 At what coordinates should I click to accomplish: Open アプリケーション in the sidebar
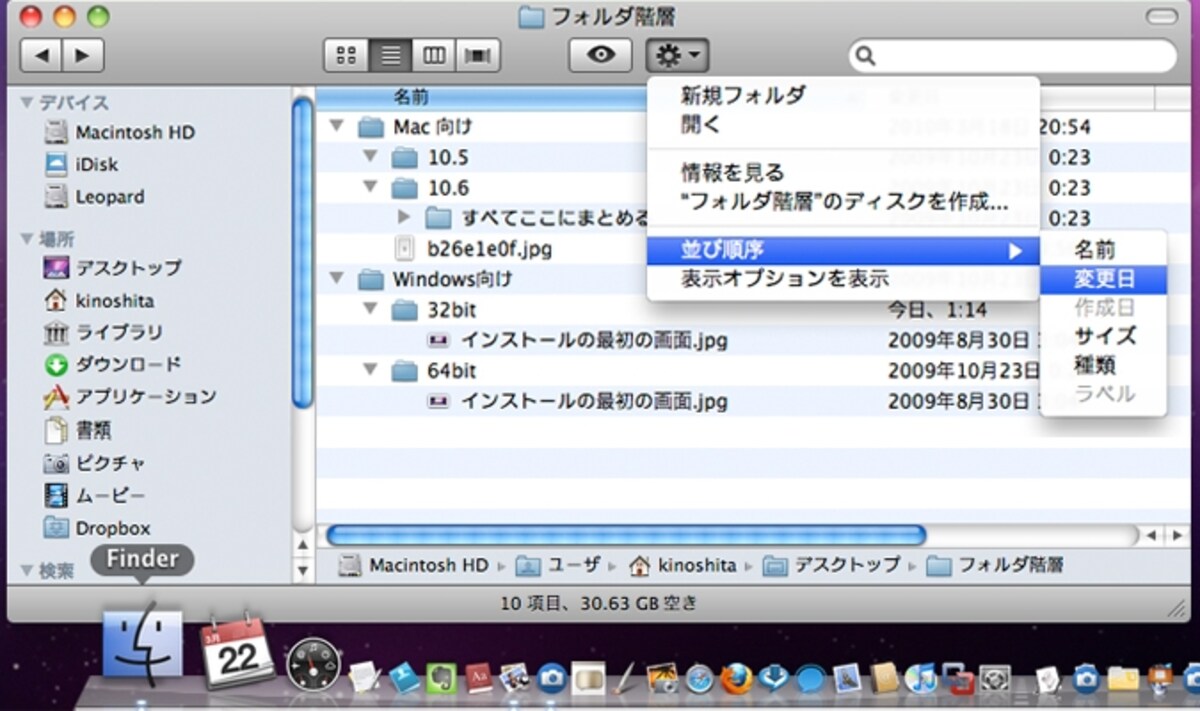point(130,396)
